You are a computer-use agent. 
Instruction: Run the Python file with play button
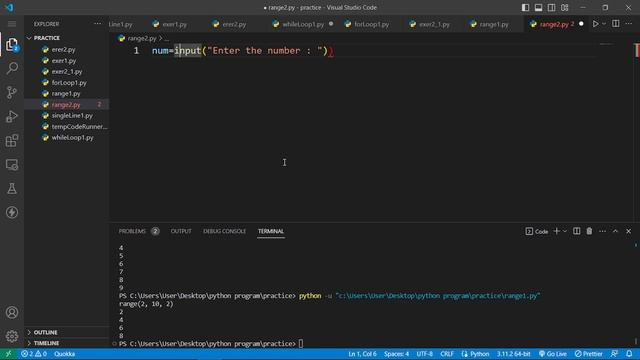tap(596, 24)
